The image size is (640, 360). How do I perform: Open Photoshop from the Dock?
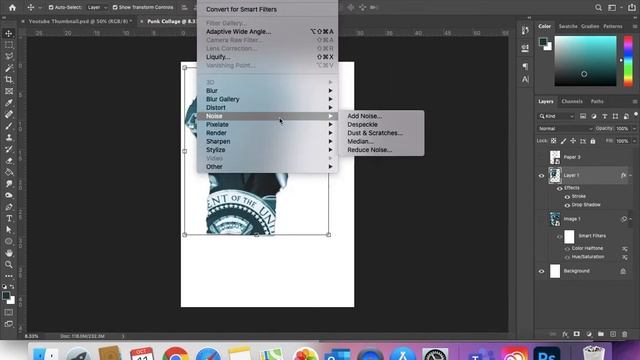pyautogui.click(x=547, y=353)
